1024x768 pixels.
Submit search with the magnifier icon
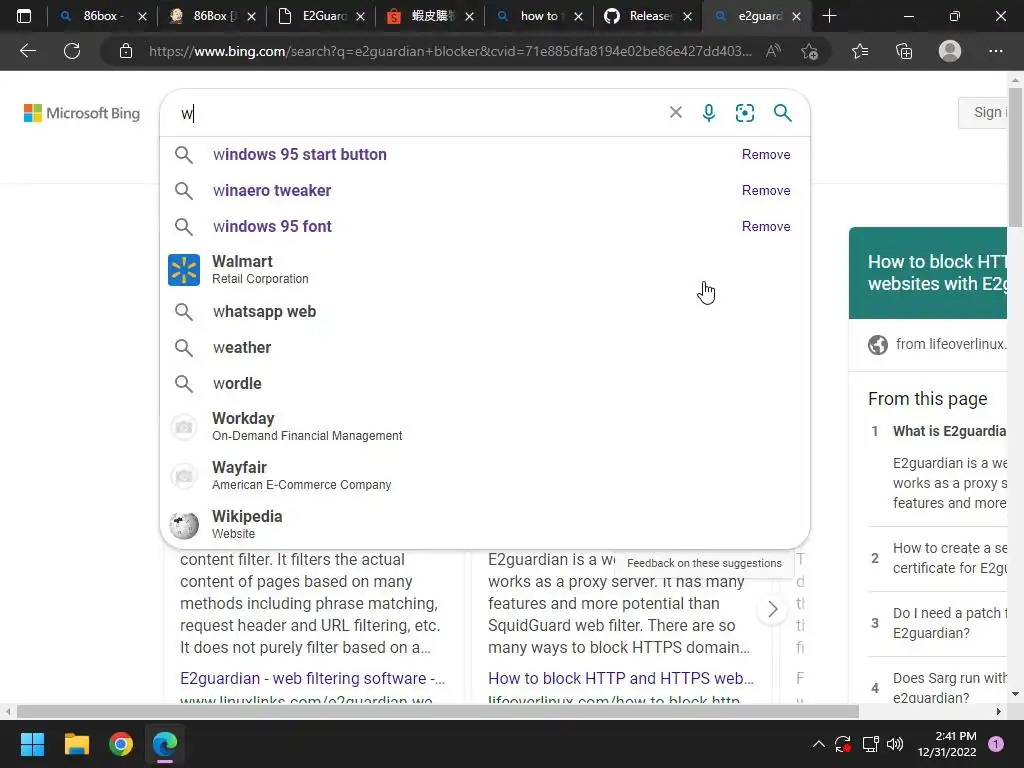click(782, 113)
